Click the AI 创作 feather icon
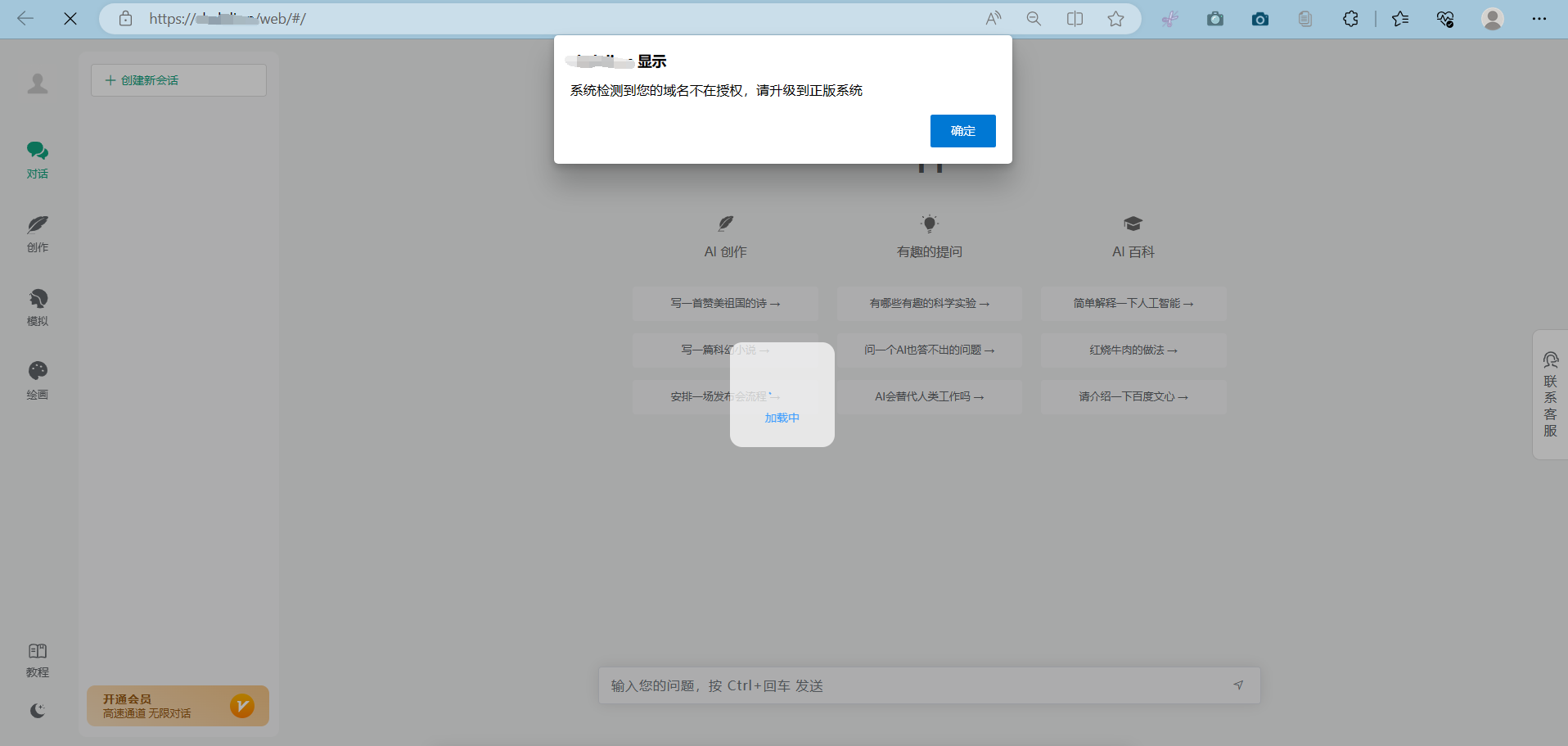1568x746 pixels. (726, 224)
